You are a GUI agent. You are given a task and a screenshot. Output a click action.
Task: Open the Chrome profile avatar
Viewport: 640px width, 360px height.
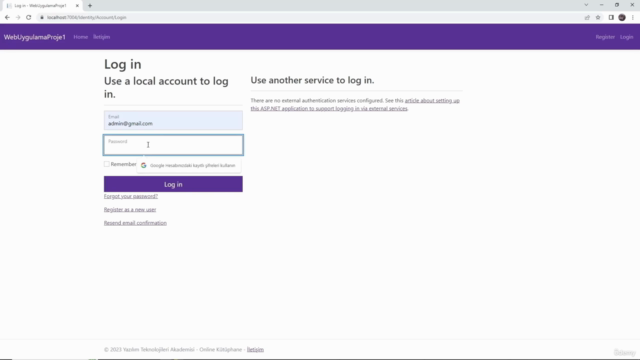[x=622, y=18]
